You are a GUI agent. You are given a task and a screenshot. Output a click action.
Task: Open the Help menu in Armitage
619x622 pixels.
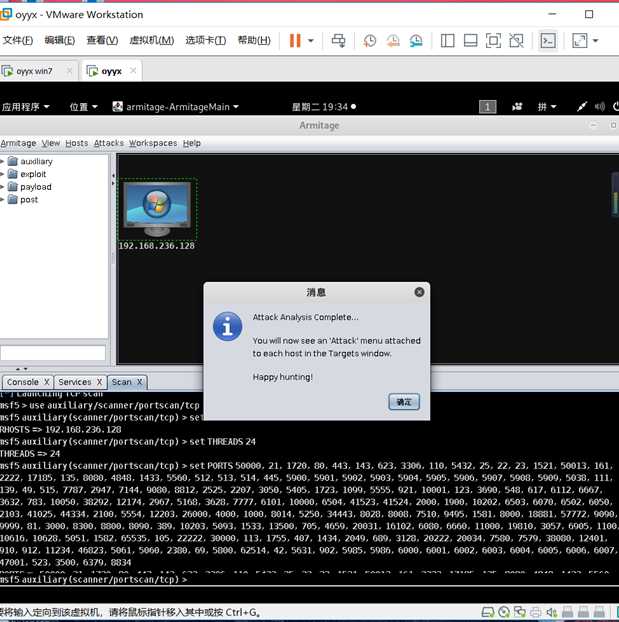coord(192,143)
